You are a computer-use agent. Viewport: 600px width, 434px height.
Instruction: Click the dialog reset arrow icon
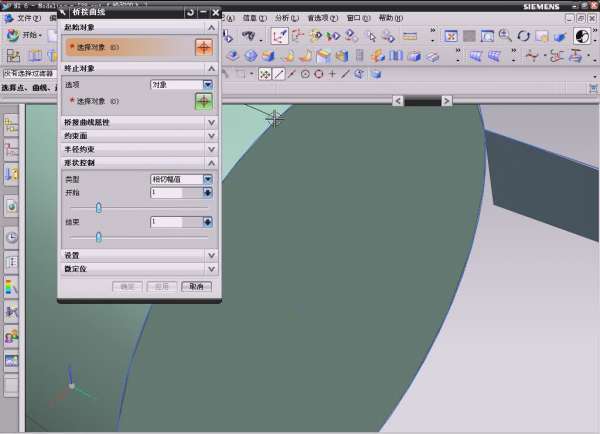click(191, 12)
